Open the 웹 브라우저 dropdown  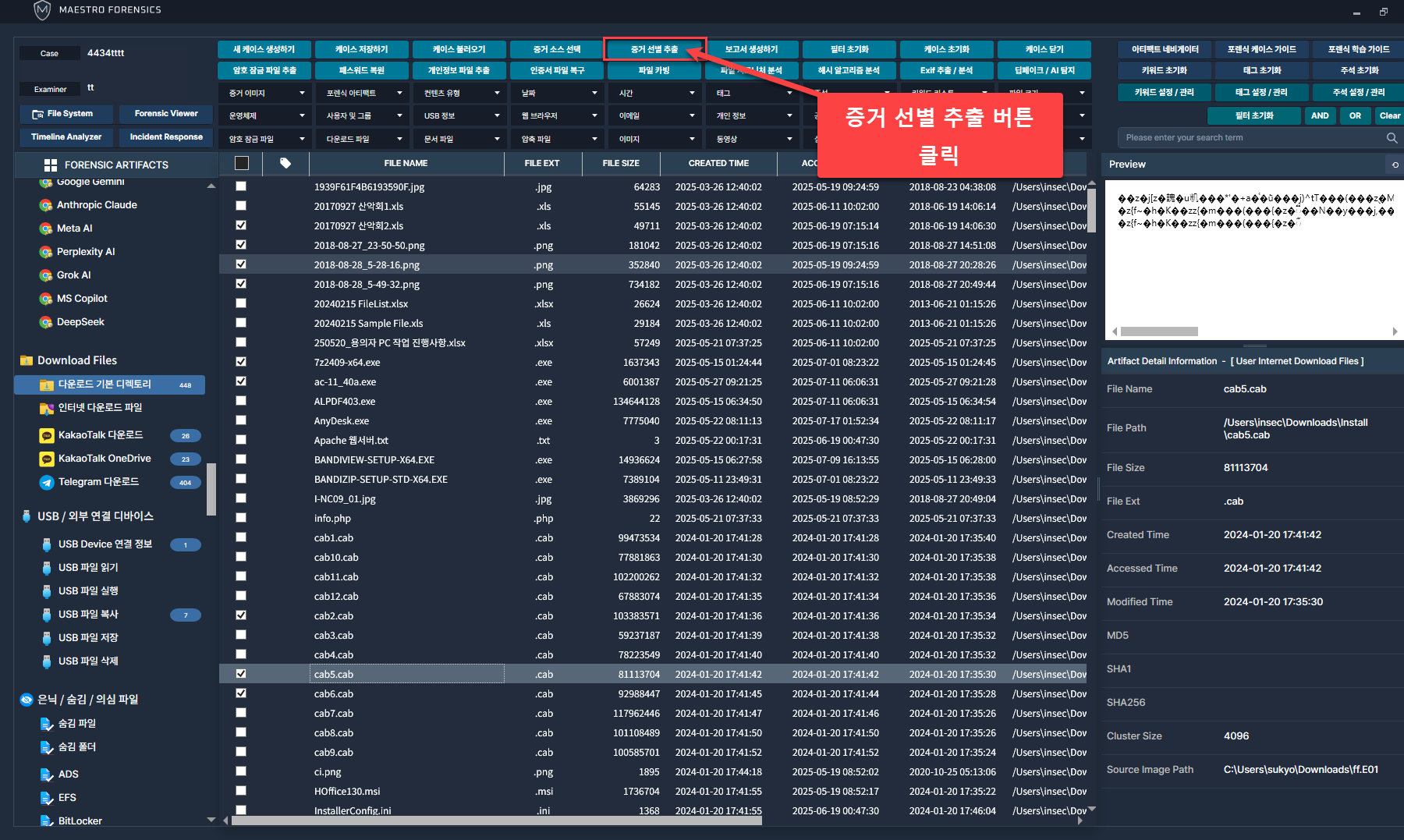tap(558, 115)
